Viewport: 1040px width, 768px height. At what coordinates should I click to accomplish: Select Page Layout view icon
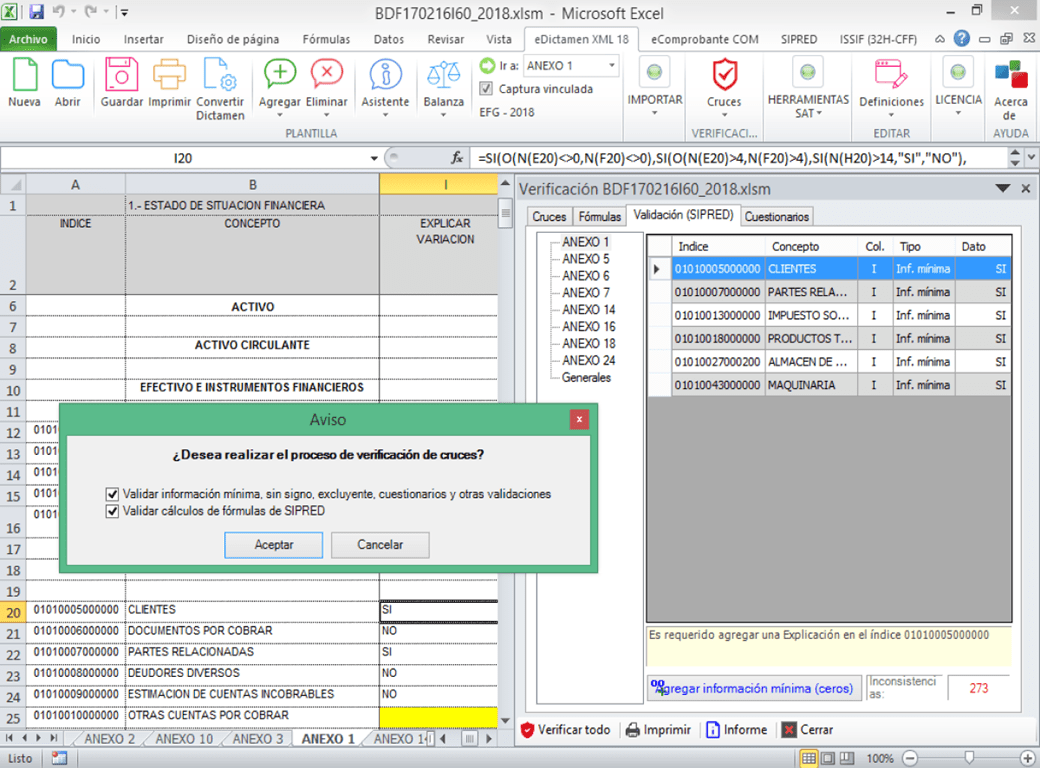pos(828,758)
